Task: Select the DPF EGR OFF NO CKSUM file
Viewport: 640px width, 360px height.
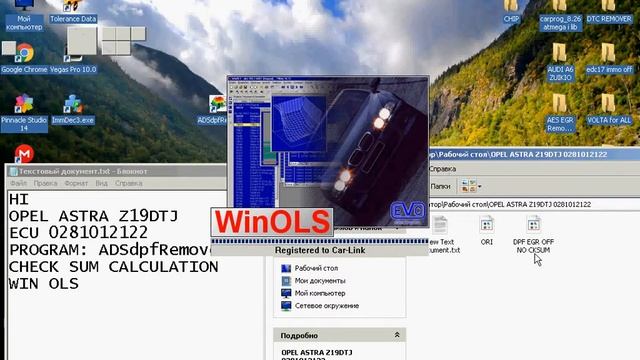Action: click(533, 235)
